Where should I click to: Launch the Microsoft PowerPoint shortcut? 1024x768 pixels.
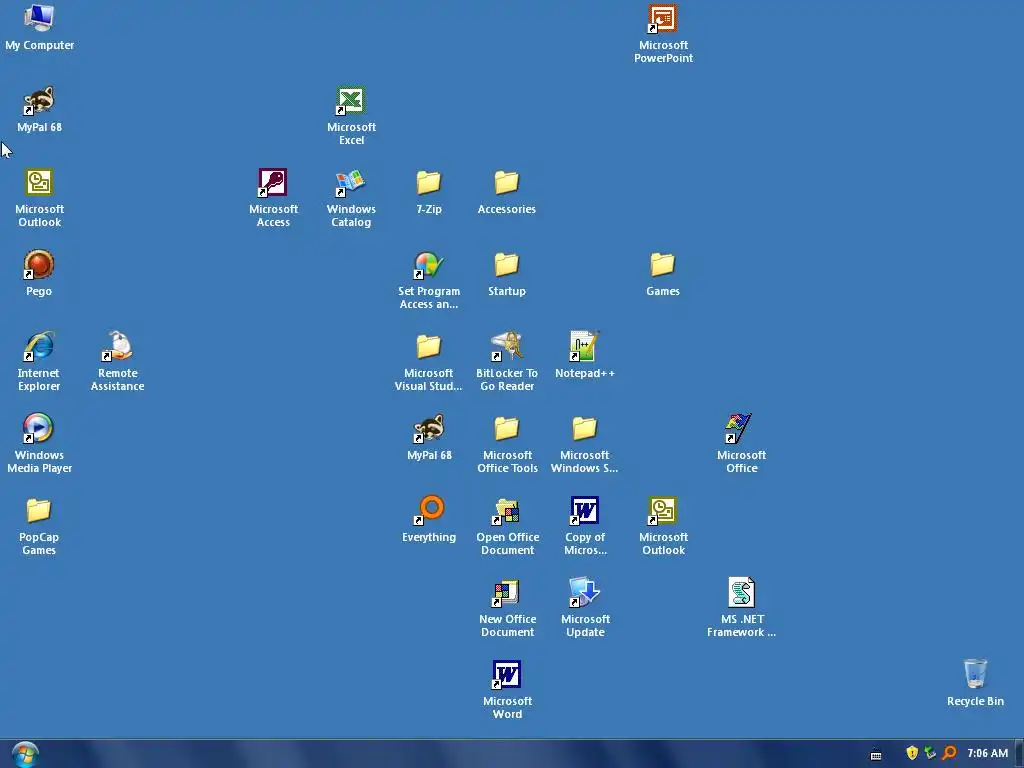[663, 34]
